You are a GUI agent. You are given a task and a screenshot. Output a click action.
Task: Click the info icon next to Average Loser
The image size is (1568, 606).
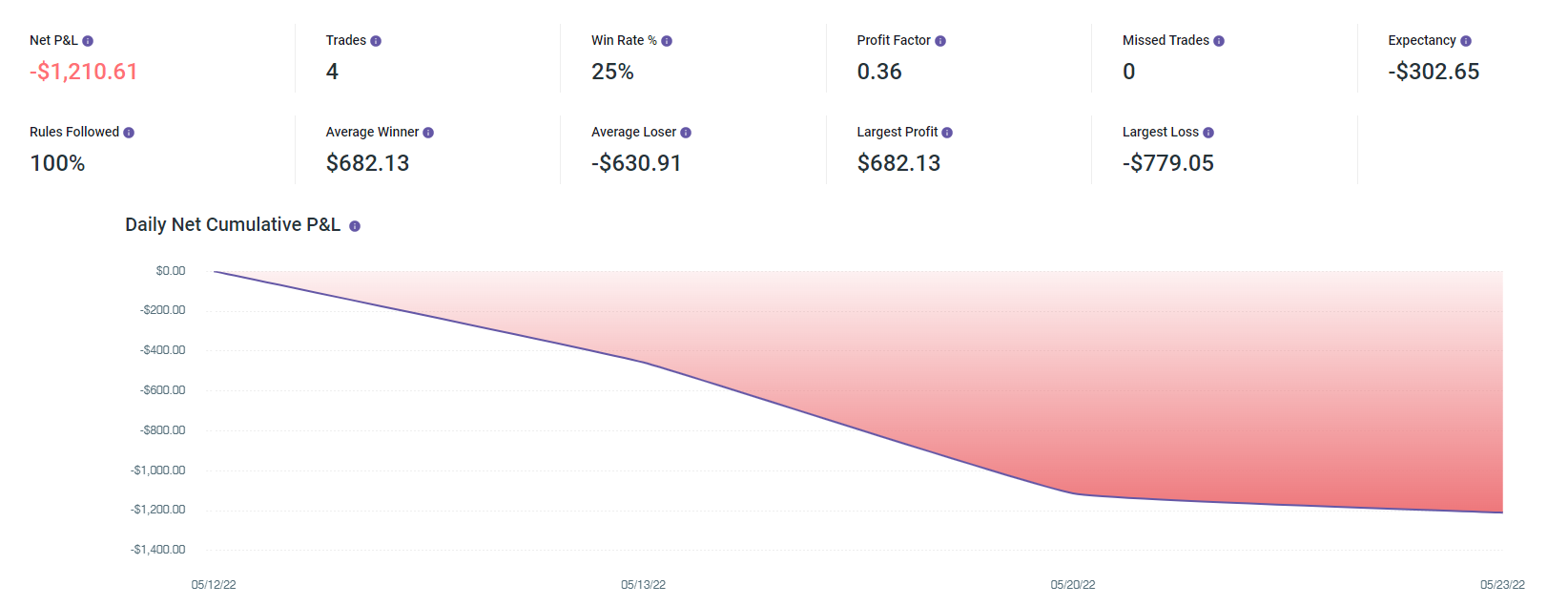click(686, 133)
